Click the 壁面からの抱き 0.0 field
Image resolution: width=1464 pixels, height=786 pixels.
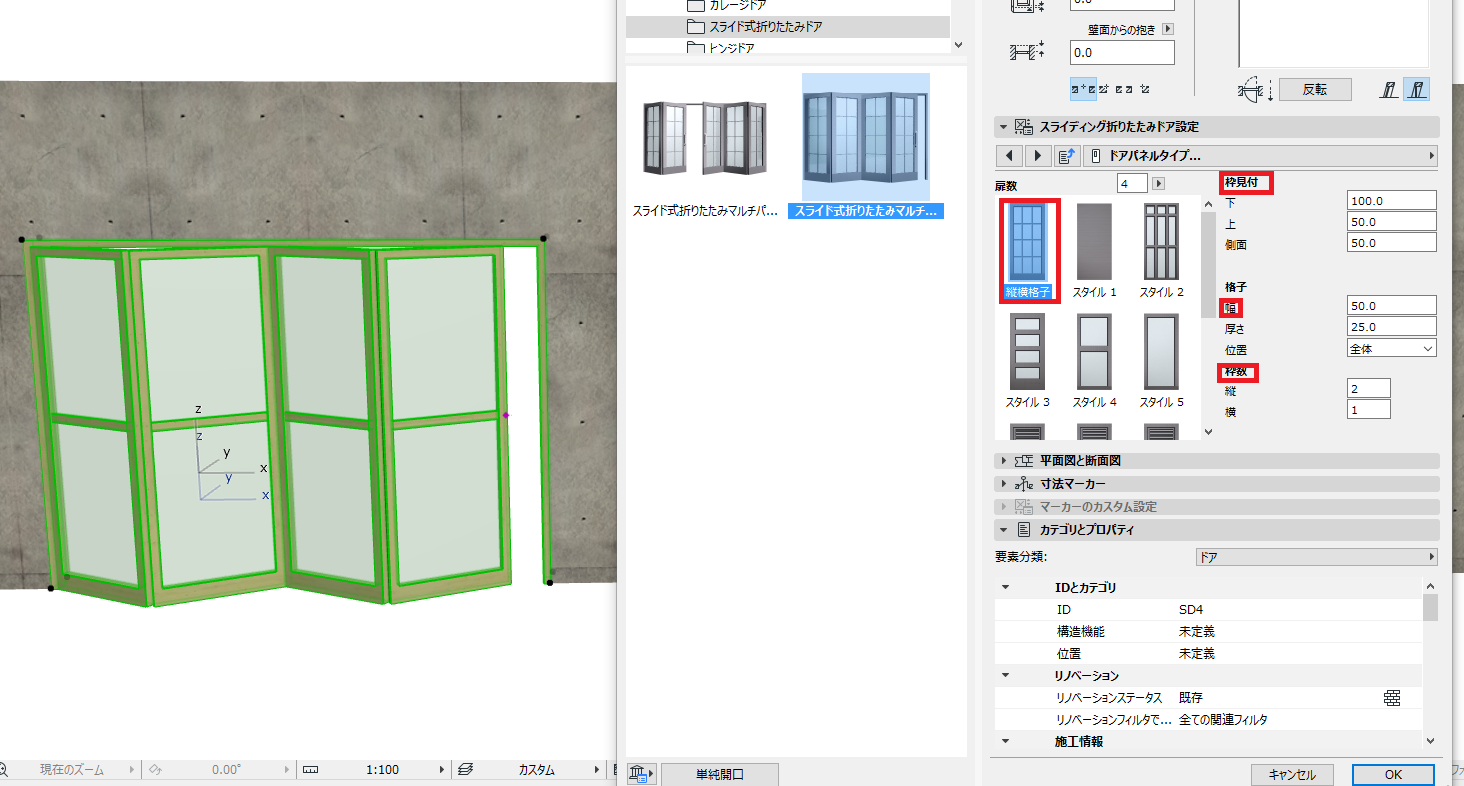pos(1122,52)
